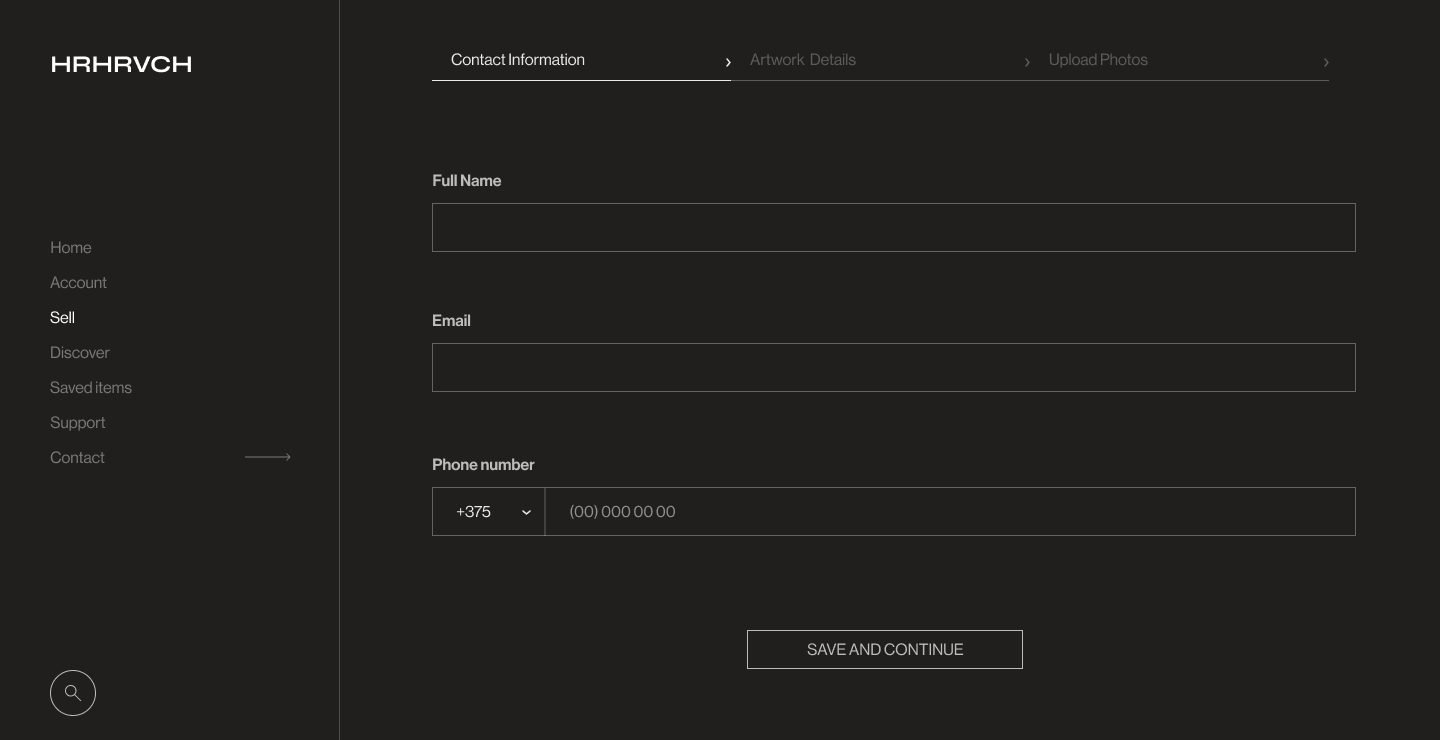The height and width of the screenshot is (740, 1440).
Task: Expand the +375 country code dropdown
Action: click(x=488, y=512)
